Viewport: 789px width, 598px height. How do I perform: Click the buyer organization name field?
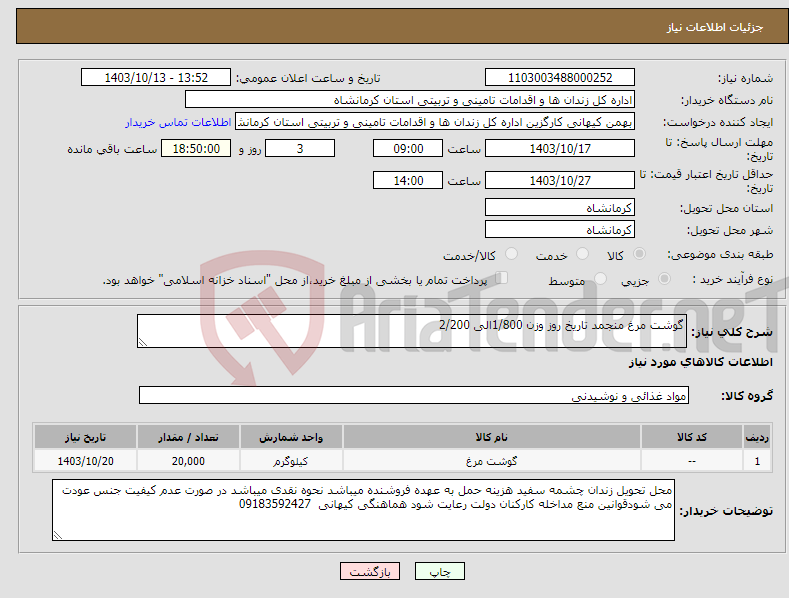click(x=410, y=100)
